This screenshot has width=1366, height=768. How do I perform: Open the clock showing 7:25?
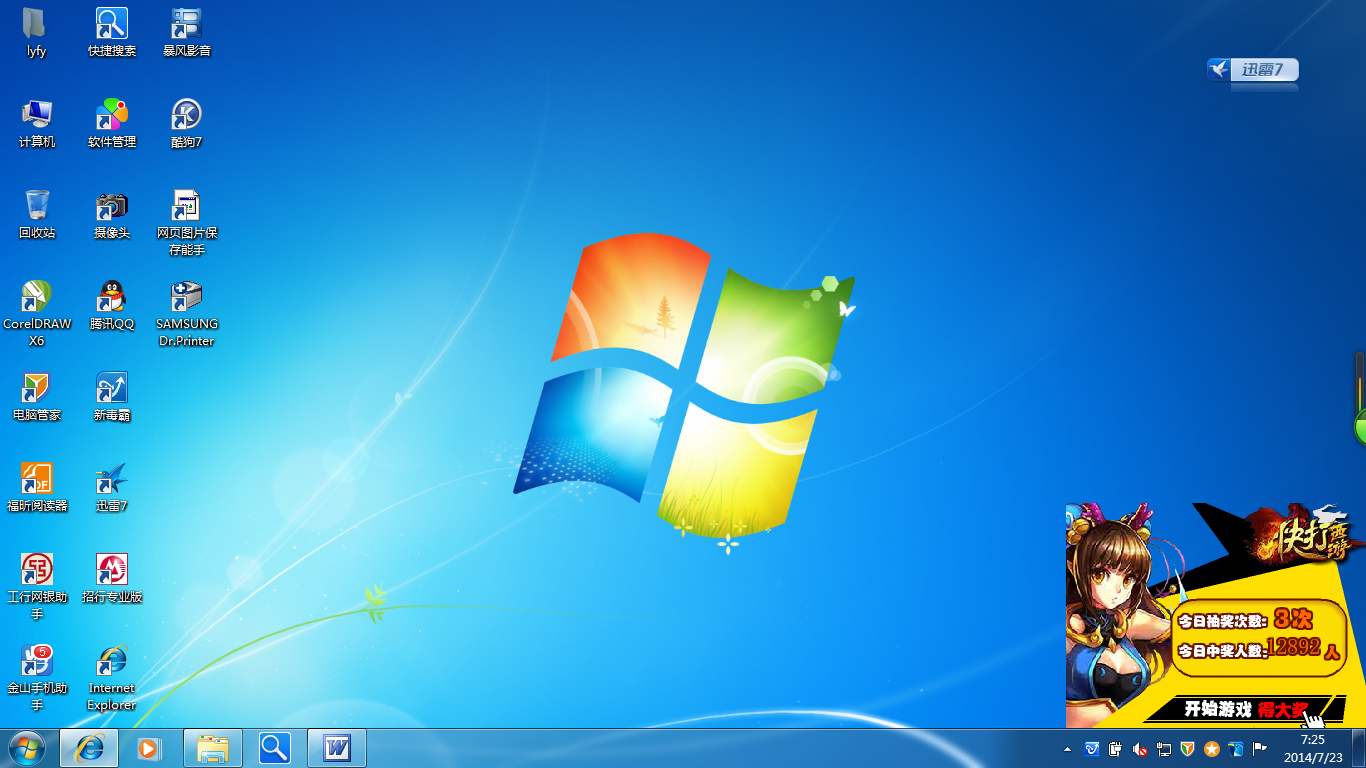(1313, 748)
